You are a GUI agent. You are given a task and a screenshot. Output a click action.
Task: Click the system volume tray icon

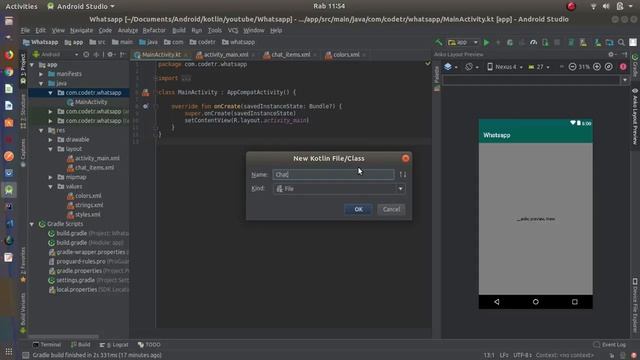606,6
